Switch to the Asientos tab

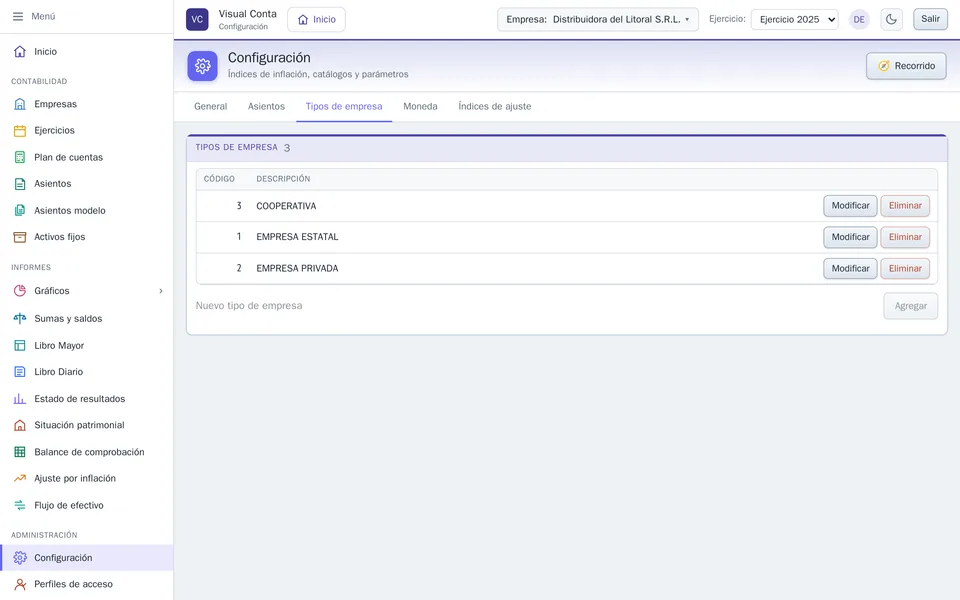pos(266,107)
